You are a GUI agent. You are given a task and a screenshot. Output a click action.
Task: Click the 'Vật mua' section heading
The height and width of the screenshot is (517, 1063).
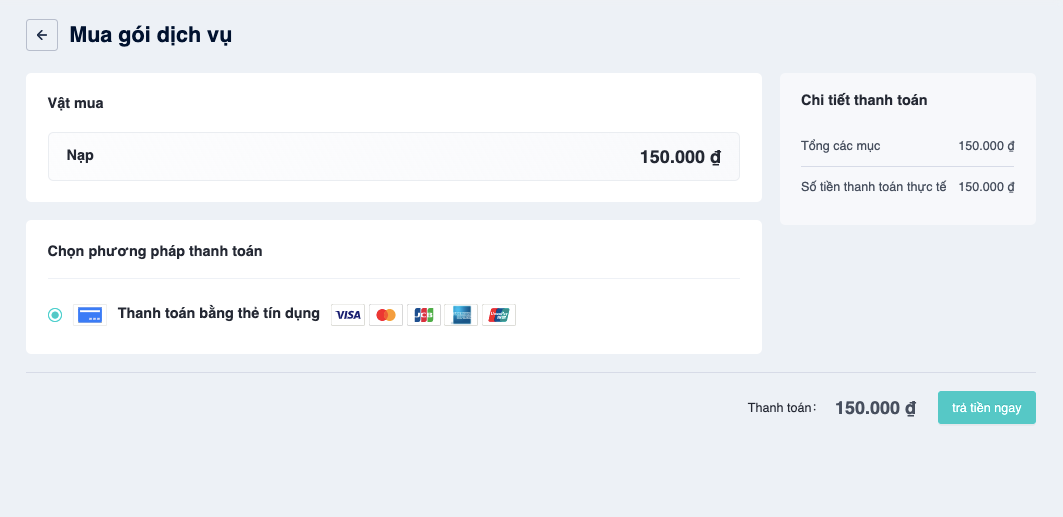click(76, 103)
